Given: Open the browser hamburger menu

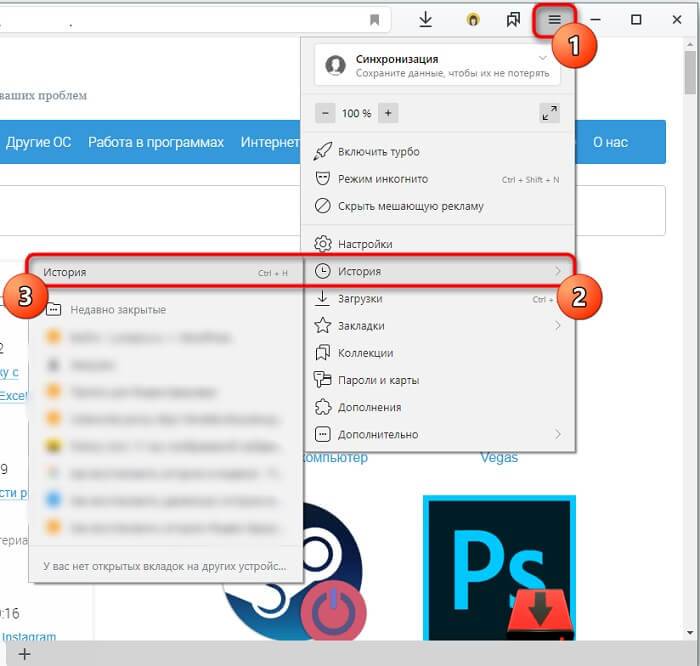Looking at the screenshot, I should pos(554,20).
